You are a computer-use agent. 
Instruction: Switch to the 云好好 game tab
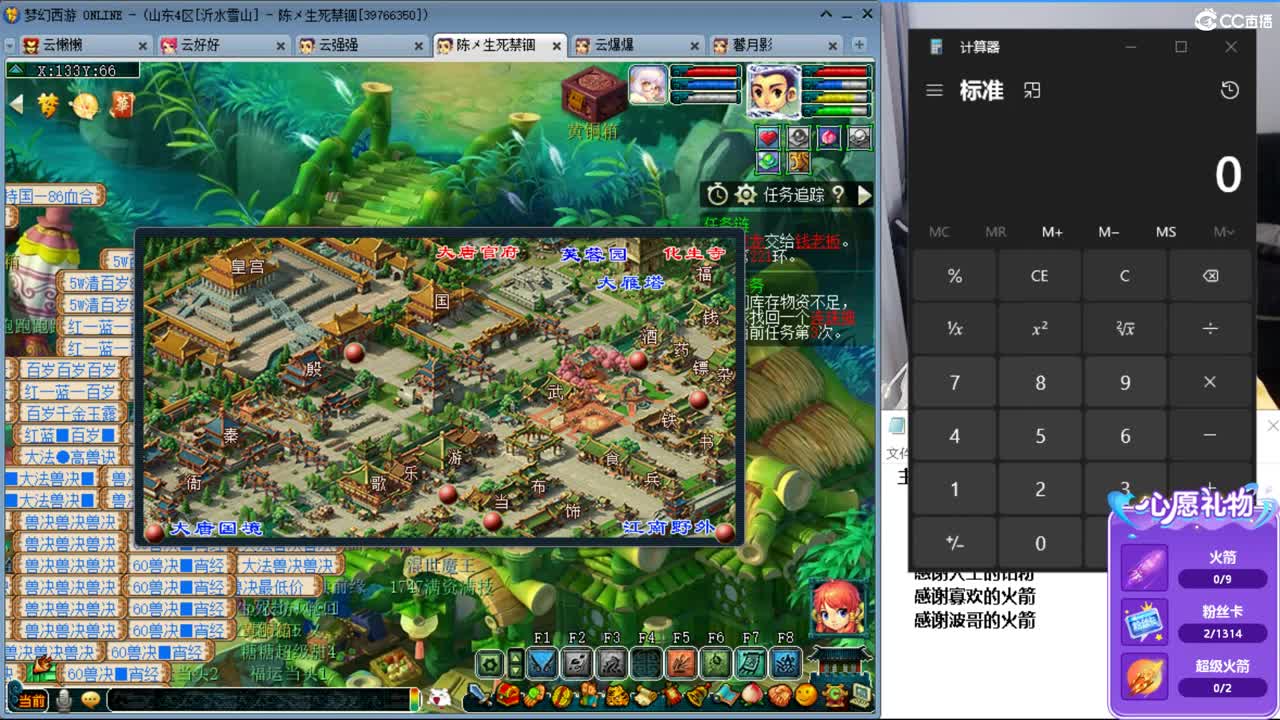(224, 45)
